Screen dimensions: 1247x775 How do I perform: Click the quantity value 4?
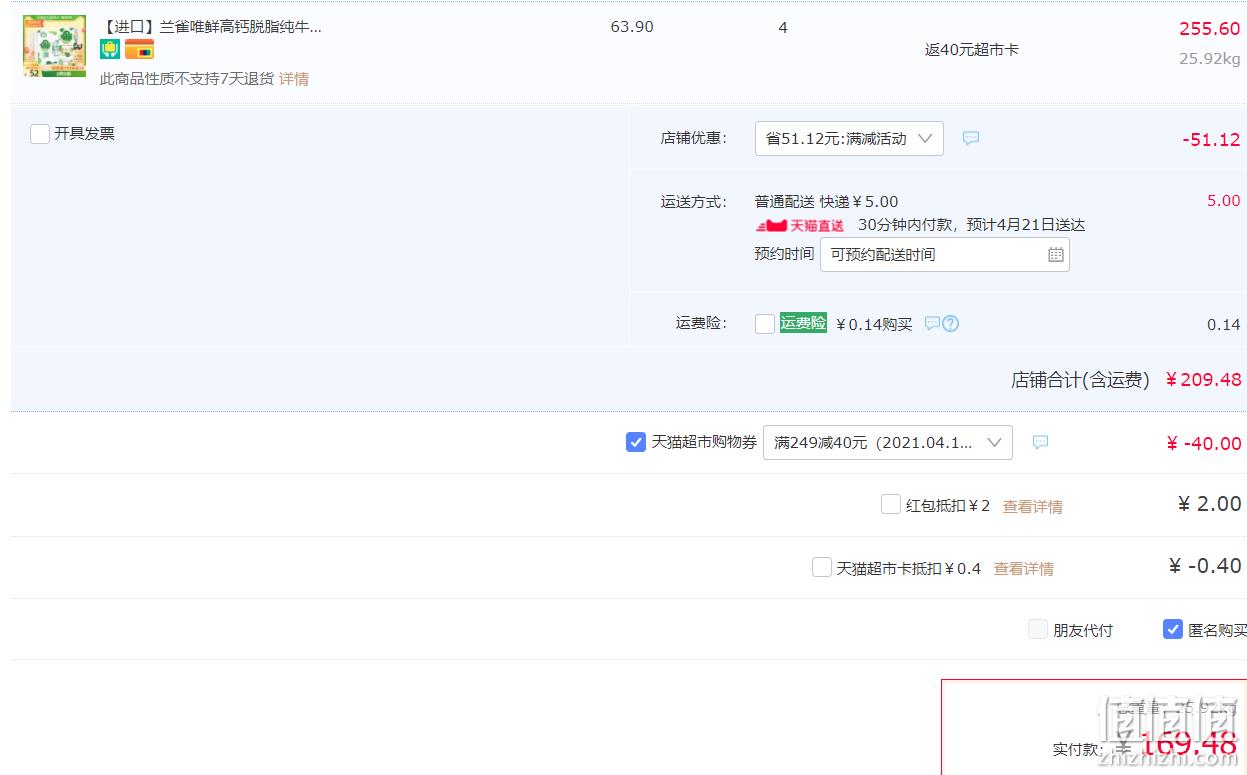[783, 28]
